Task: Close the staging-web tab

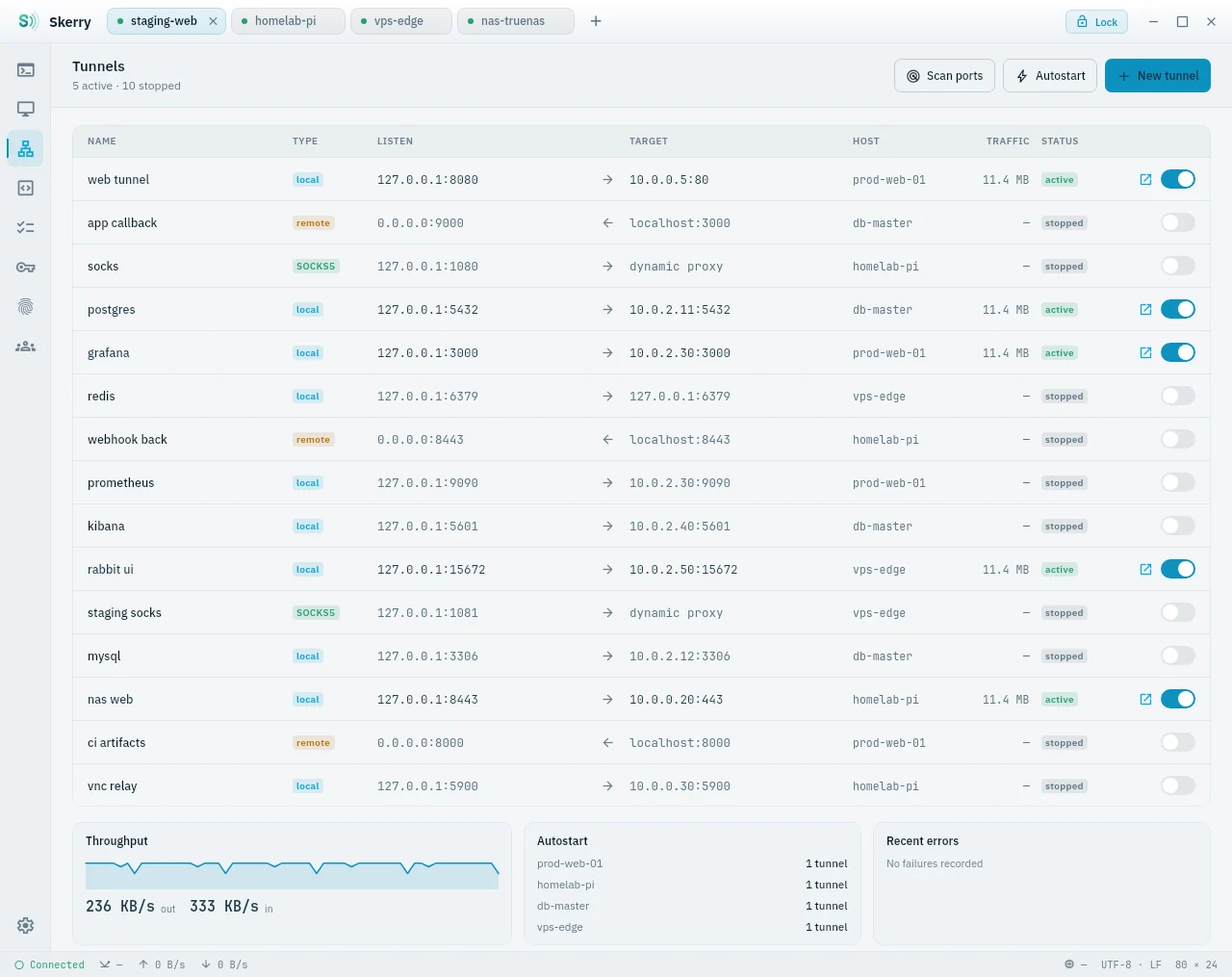Action: click(213, 21)
